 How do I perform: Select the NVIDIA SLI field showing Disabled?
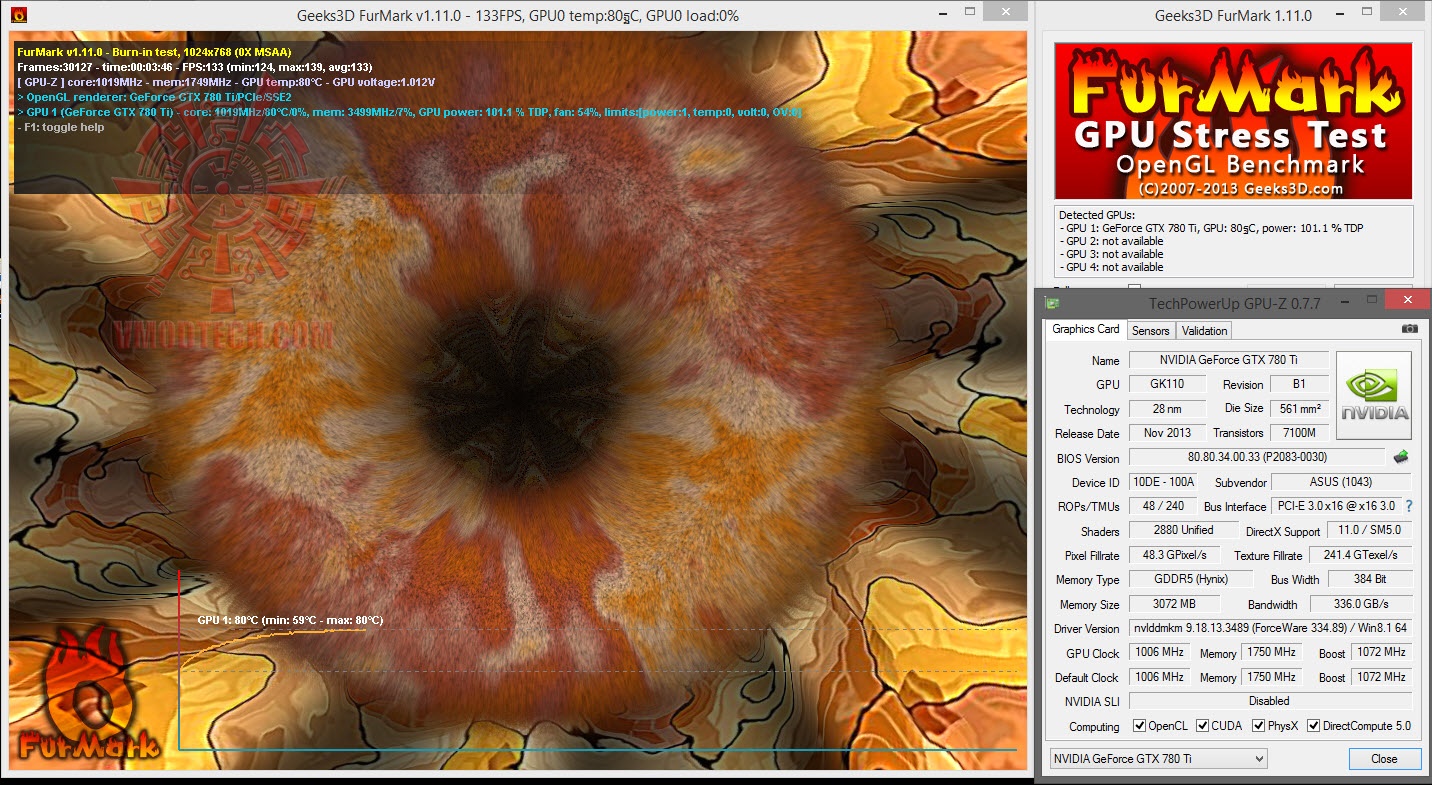point(1271,701)
